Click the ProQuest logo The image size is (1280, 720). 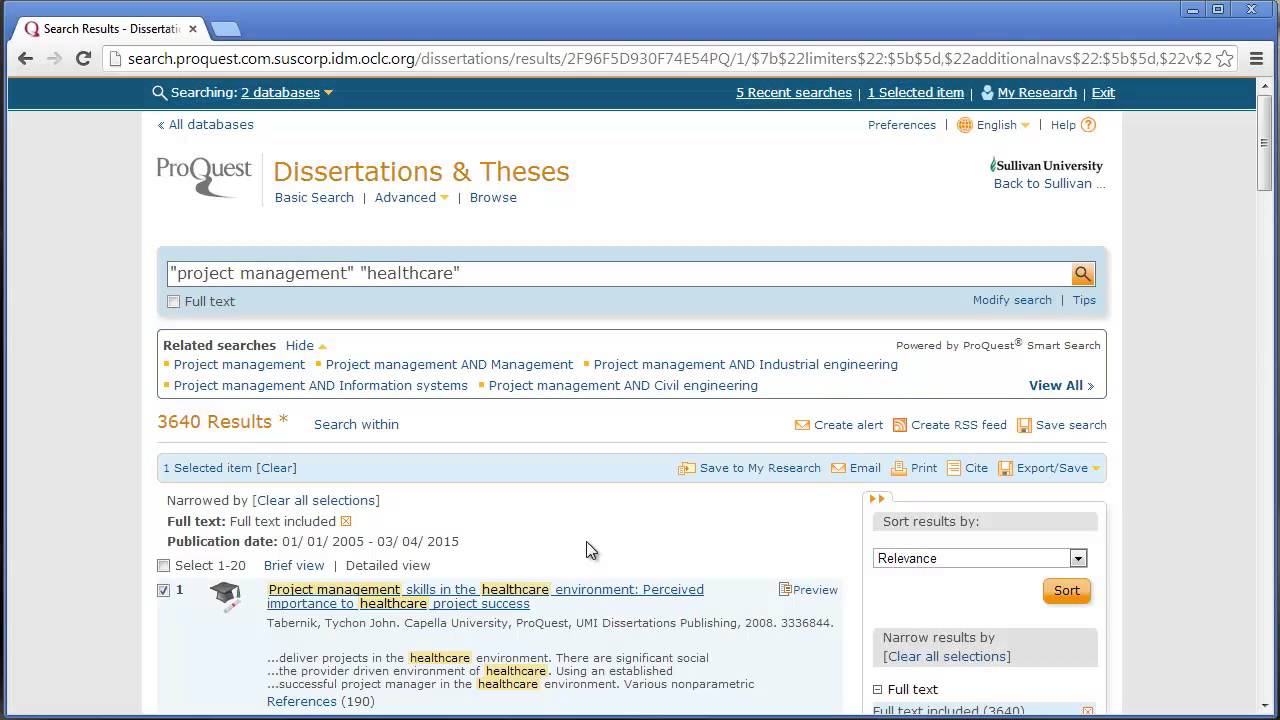pyautogui.click(x=204, y=177)
